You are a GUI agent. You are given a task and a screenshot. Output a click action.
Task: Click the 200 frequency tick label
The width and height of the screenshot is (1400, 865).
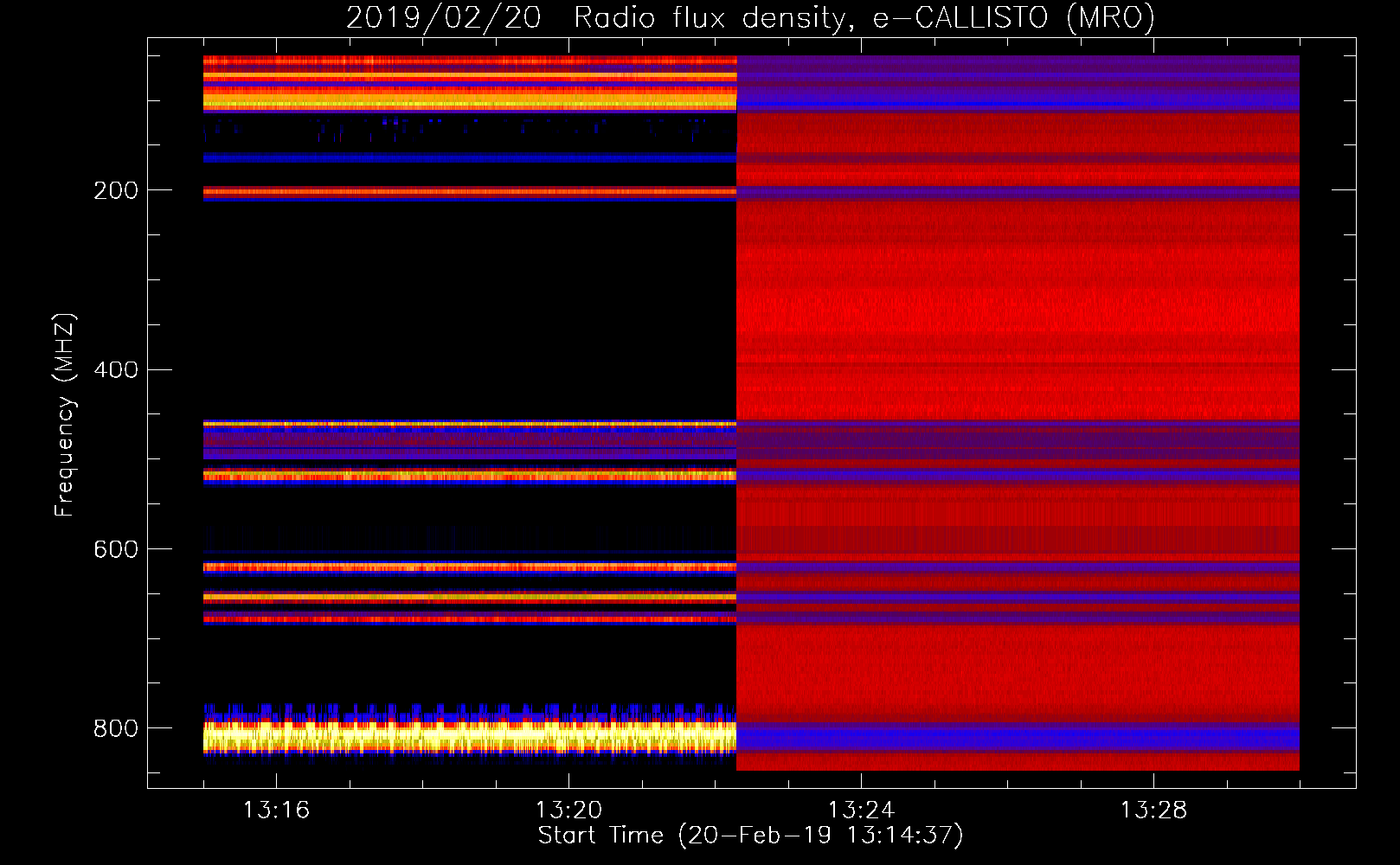click(x=116, y=190)
